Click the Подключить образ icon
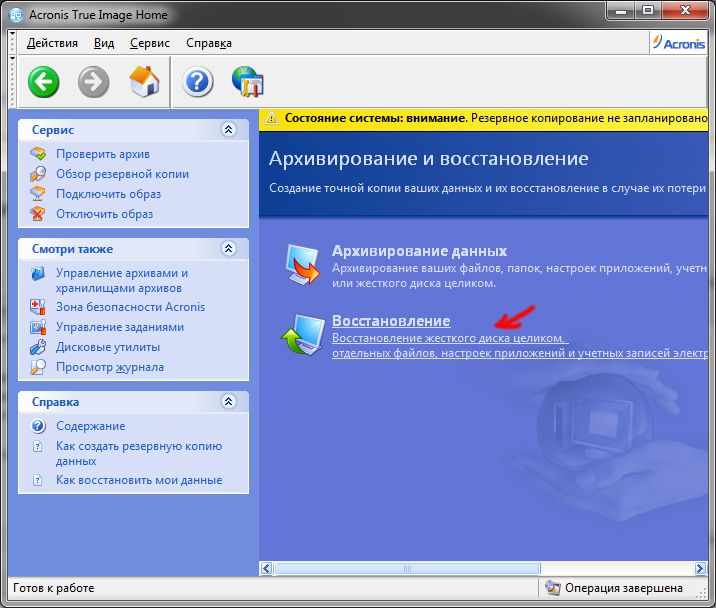Screen dimensions: 716x608 [38, 194]
